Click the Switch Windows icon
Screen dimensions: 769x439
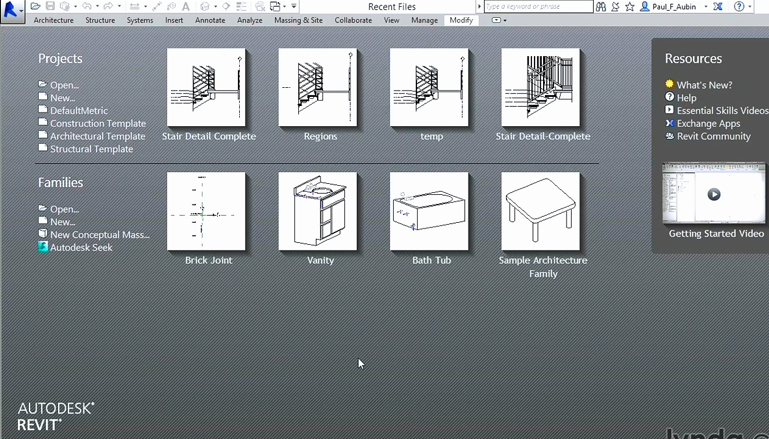tap(275, 6)
